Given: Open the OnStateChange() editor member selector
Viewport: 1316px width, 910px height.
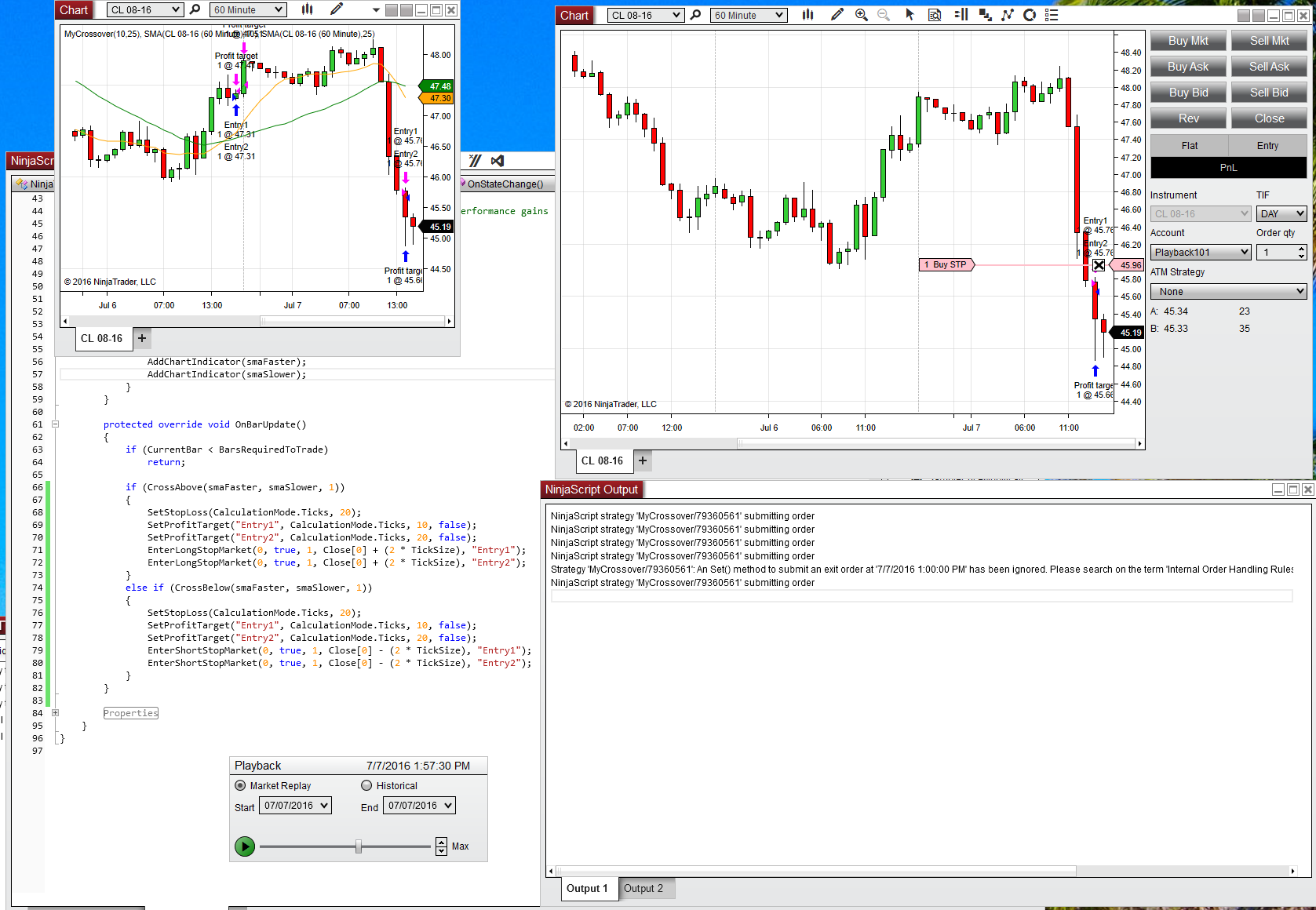Looking at the screenshot, I should (508, 184).
